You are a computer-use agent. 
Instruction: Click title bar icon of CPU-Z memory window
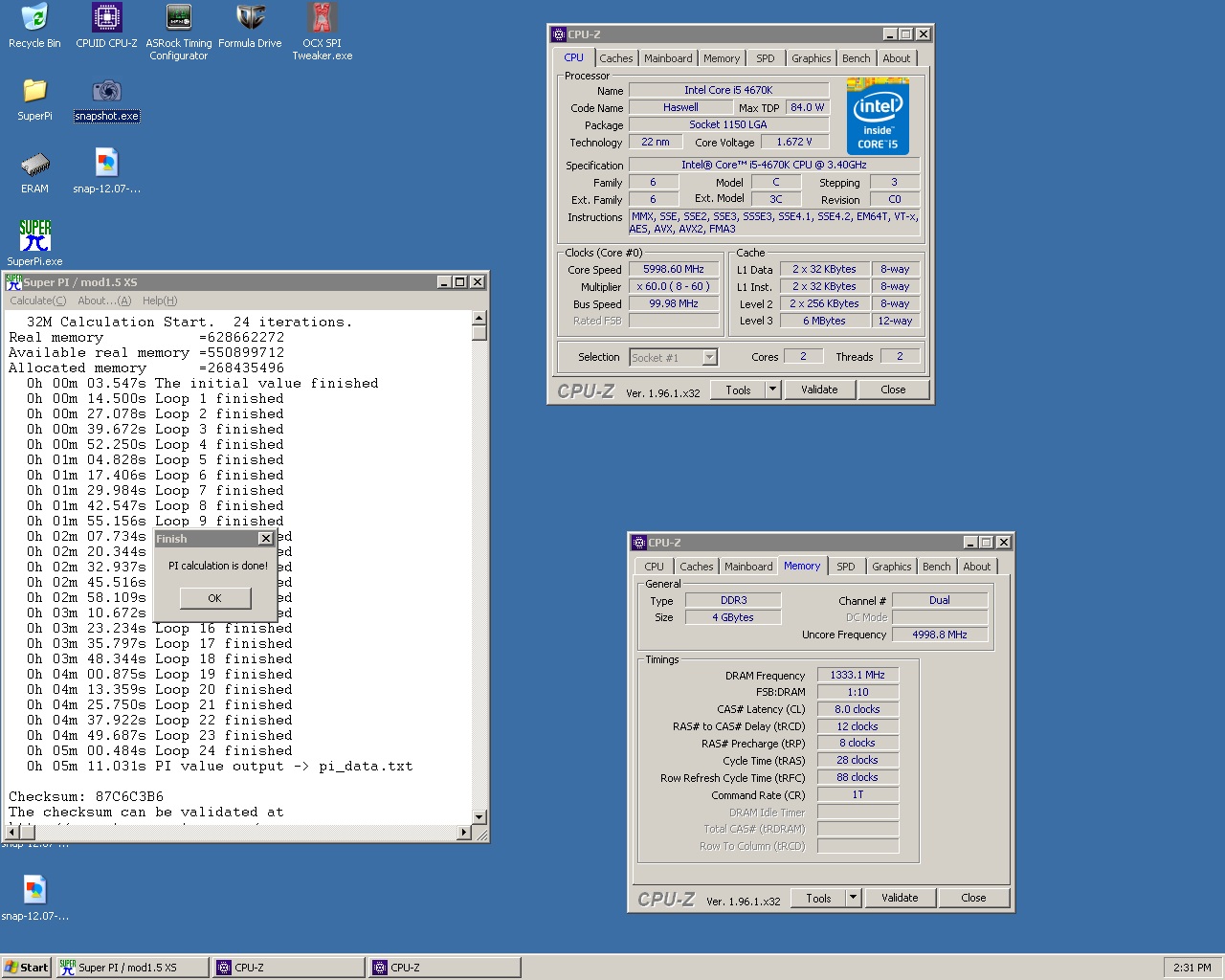(x=639, y=543)
